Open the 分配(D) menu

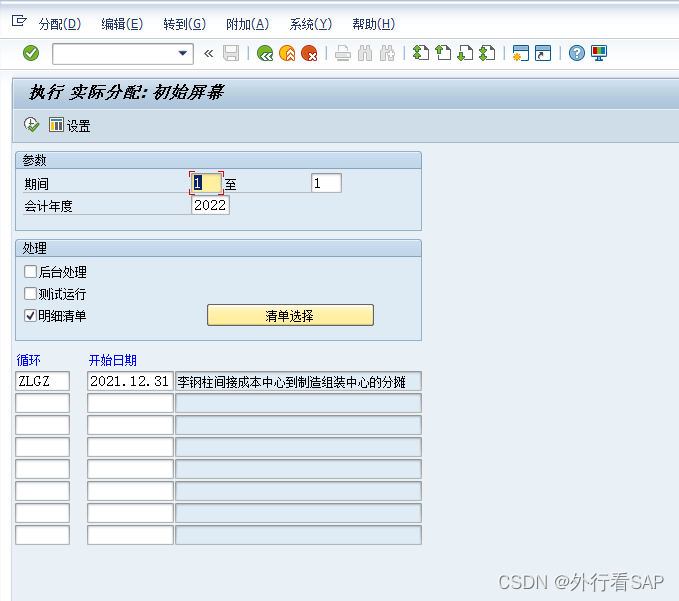click(x=60, y=24)
